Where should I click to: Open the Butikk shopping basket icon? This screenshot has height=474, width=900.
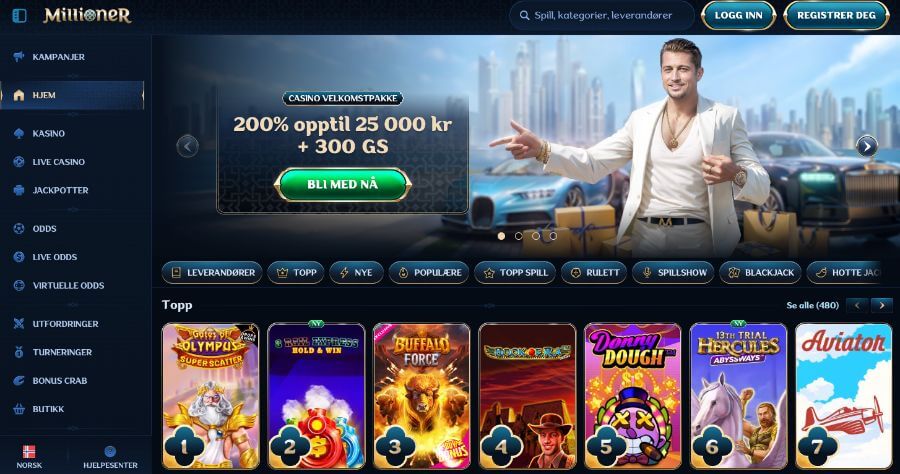click(19, 409)
